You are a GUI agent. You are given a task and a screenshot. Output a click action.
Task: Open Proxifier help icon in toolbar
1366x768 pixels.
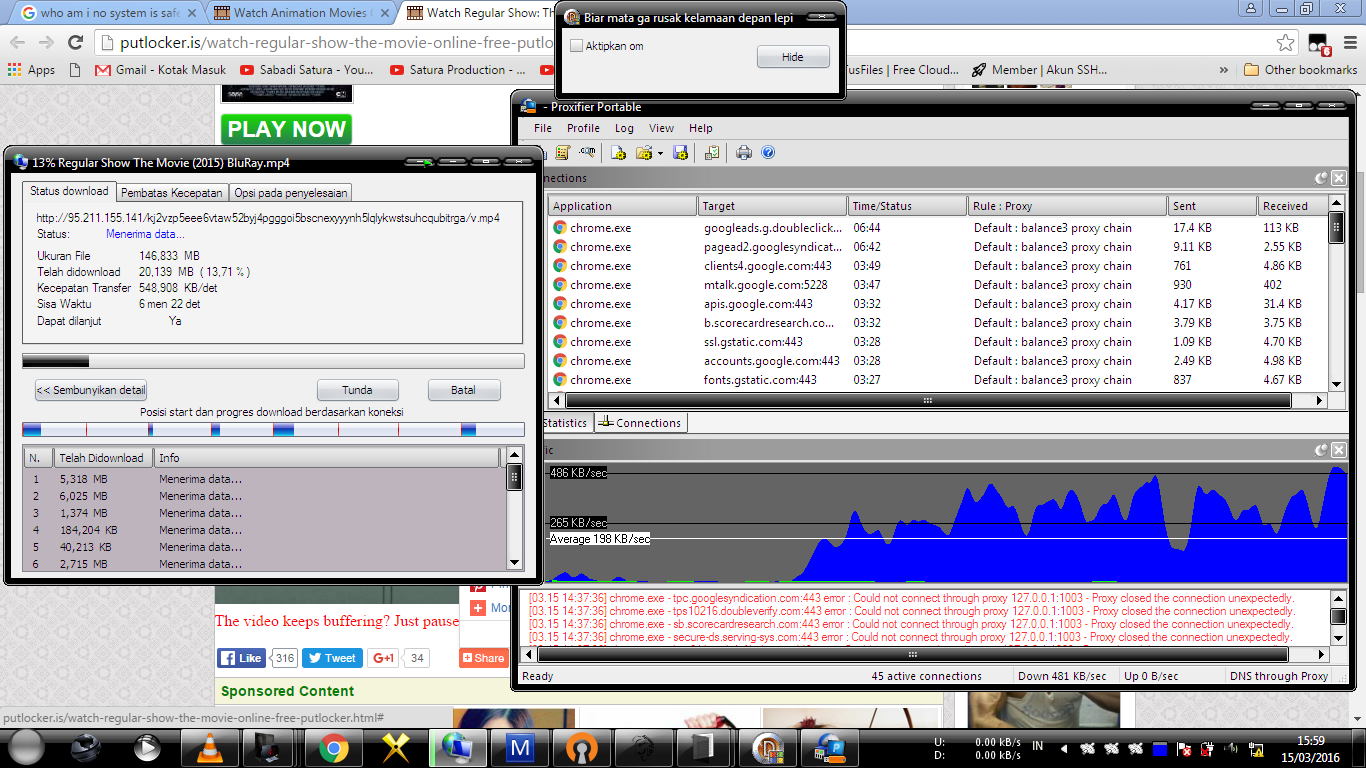(768, 153)
